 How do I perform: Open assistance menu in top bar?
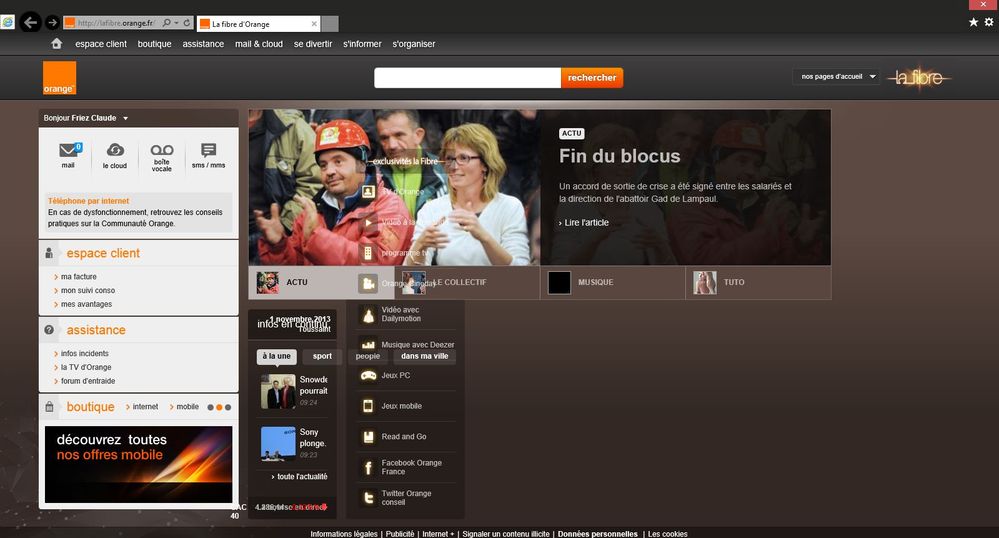203,43
